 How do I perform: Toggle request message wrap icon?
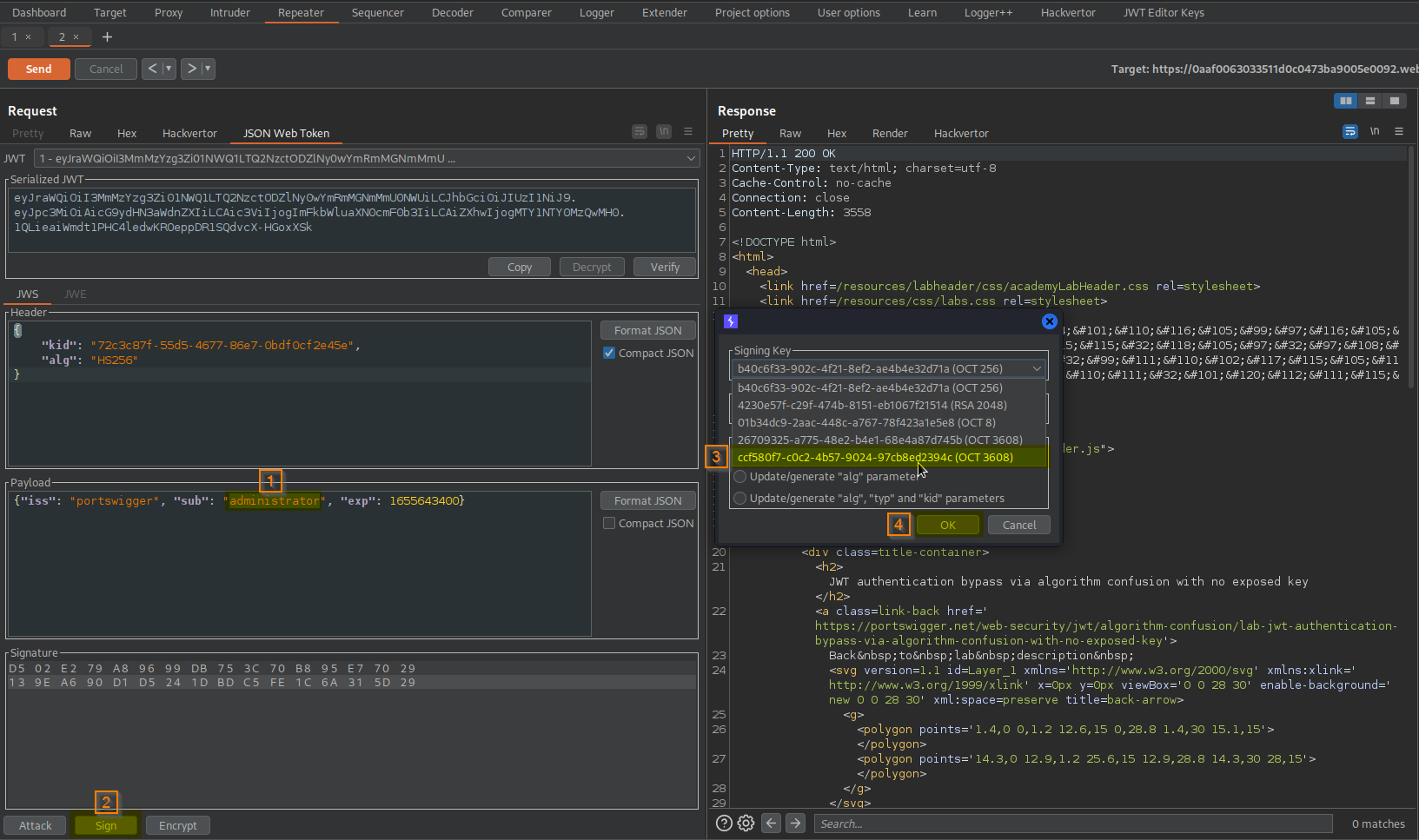640,132
